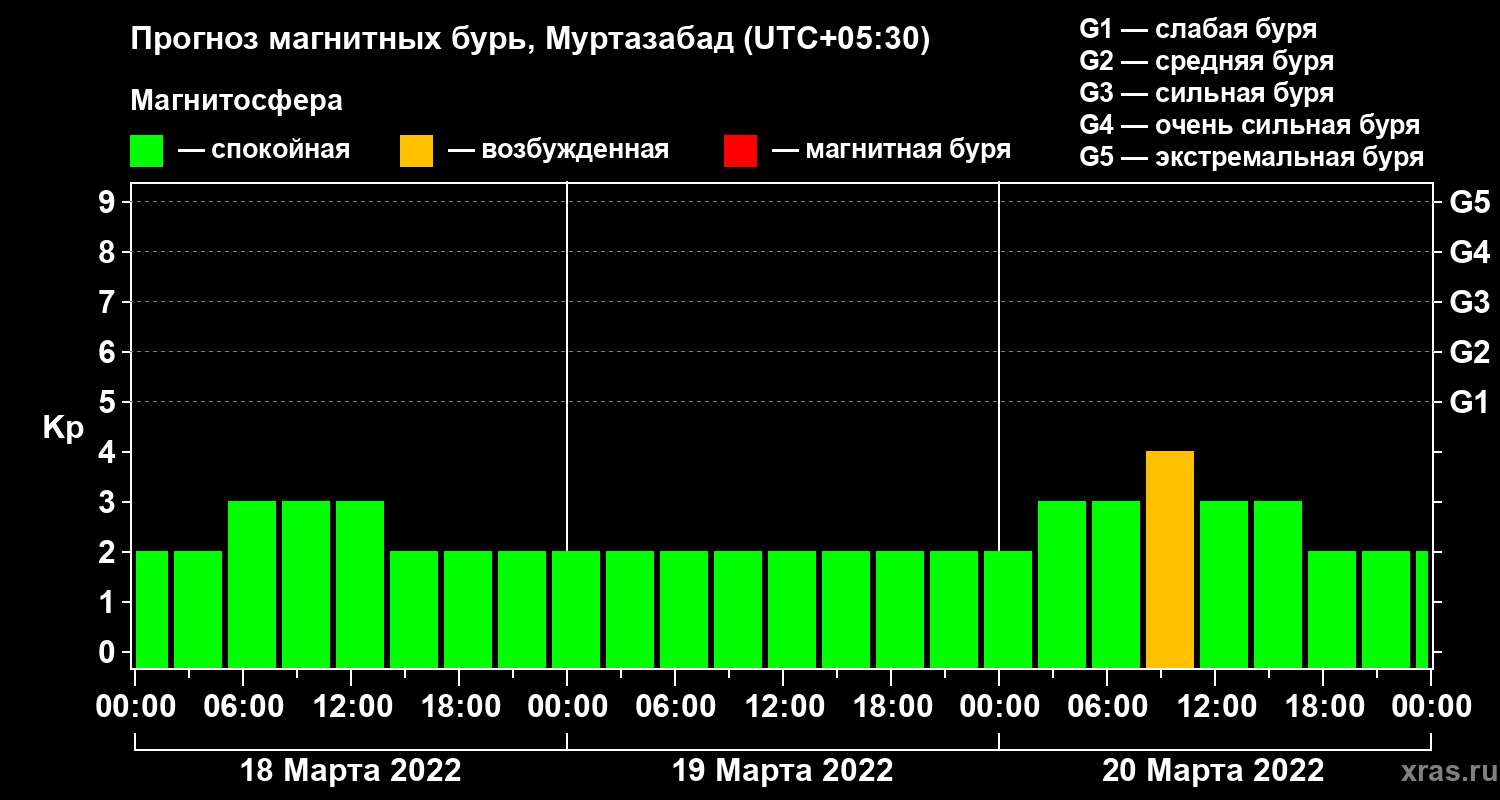Click the orange 'возбужденная' legend swatch
The image size is (1500, 800).
tap(416, 151)
